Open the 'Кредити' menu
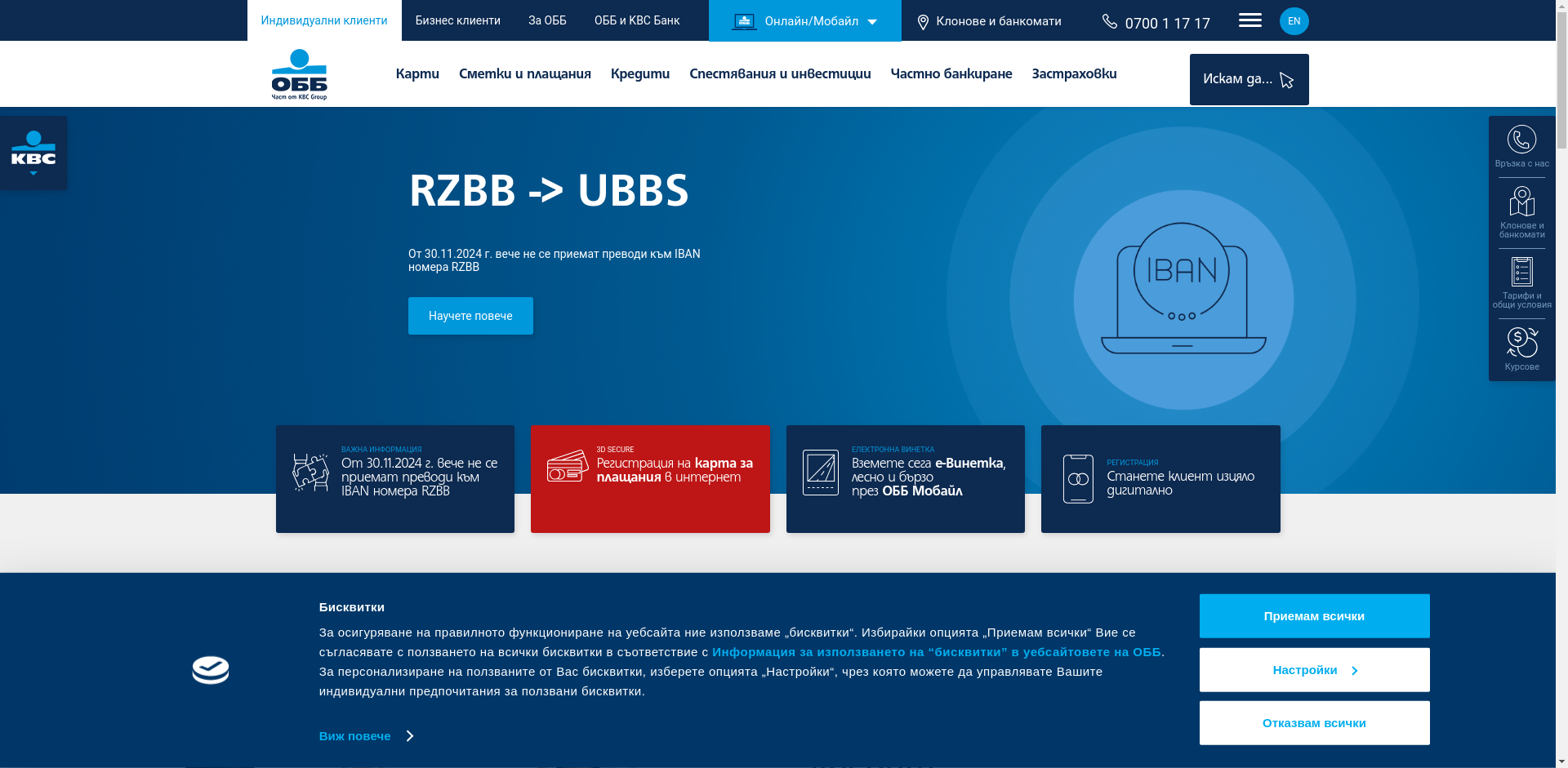Image resolution: width=1568 pixels, height=768 pixels. pos(639,73)
